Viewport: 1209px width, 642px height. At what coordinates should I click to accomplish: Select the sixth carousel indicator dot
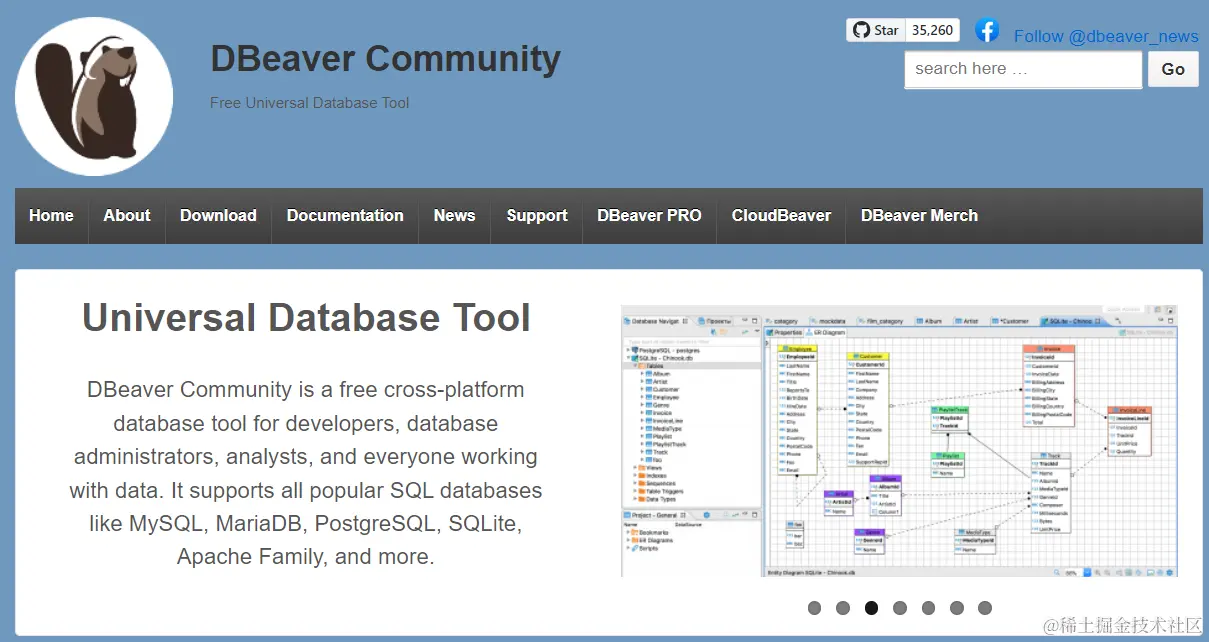pyautogui.click(x=956, y=608)
